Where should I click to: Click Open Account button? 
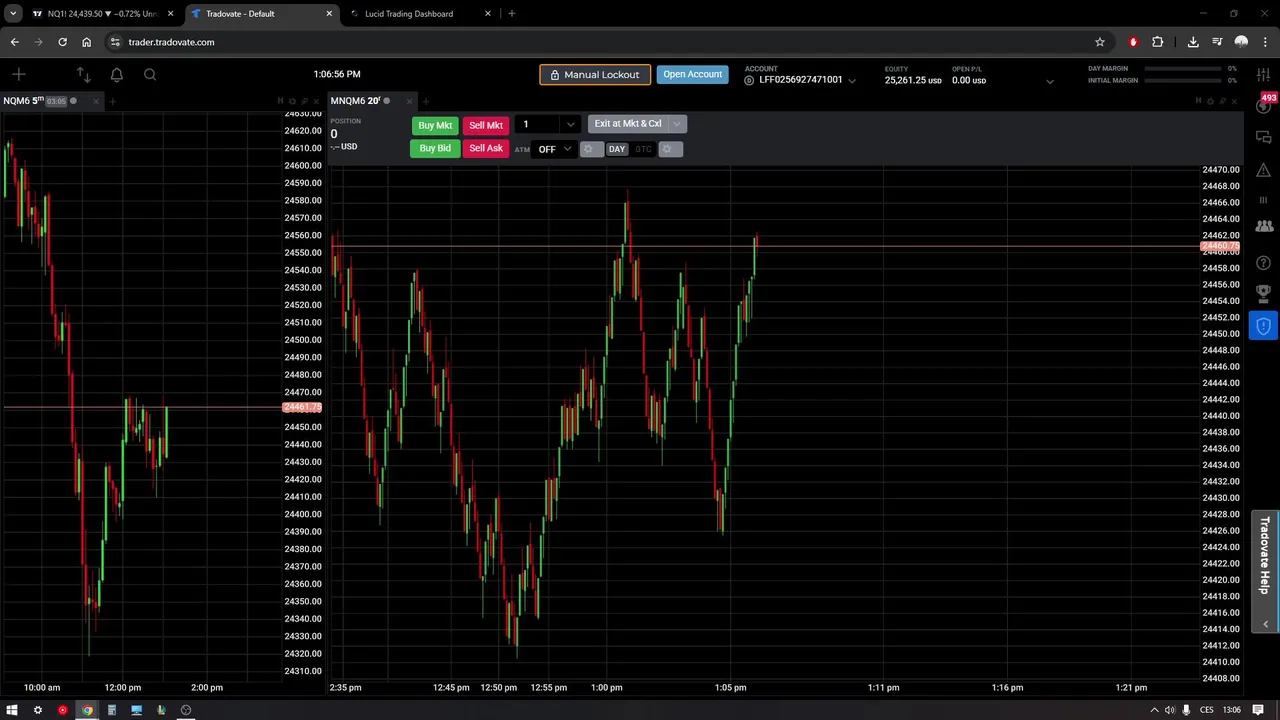coord(692,74)
